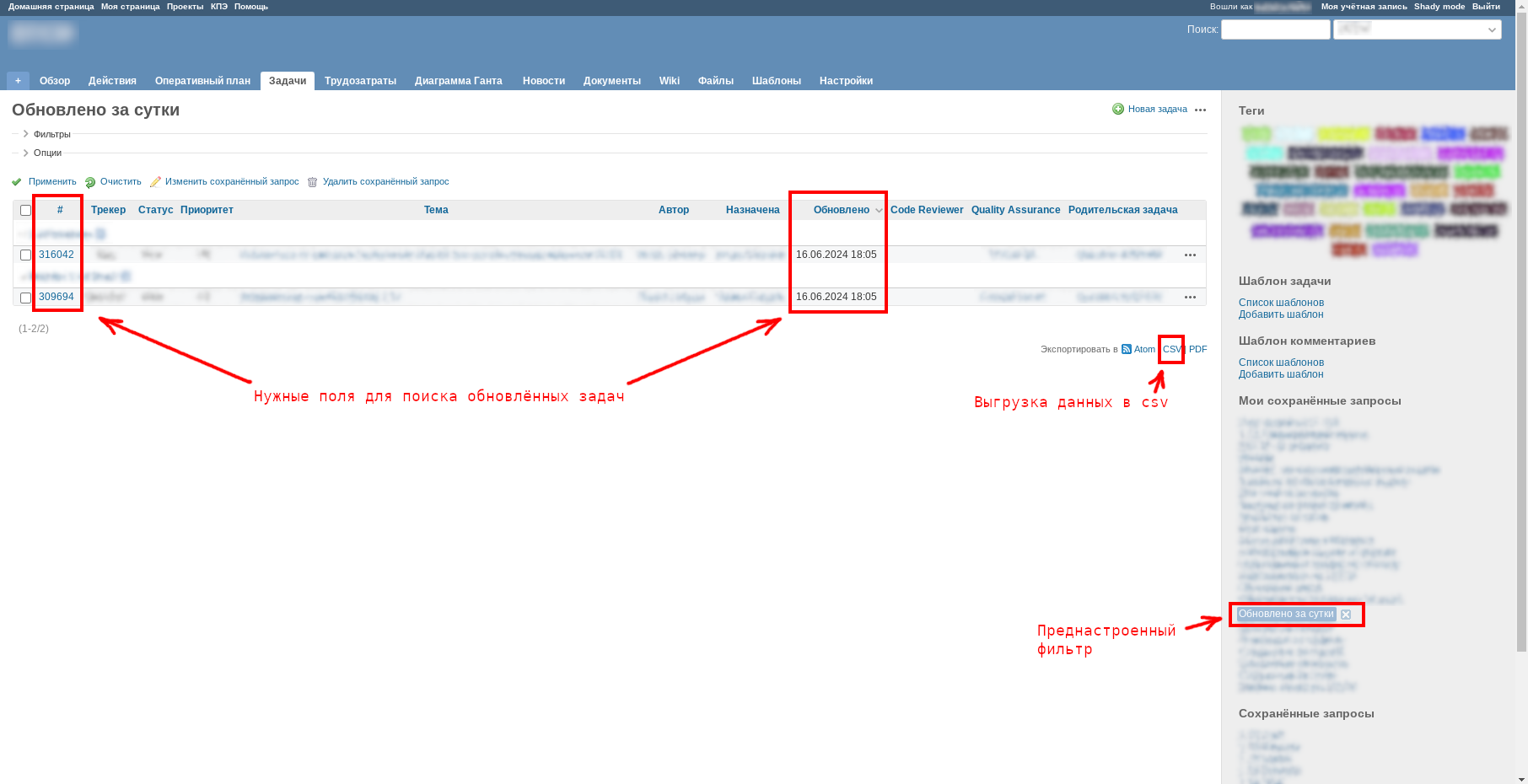This screenshot has width=1528, height=784.
Task: Check the checkbox for task 309694
Action: pyautogui.click(x=25, y=297)
